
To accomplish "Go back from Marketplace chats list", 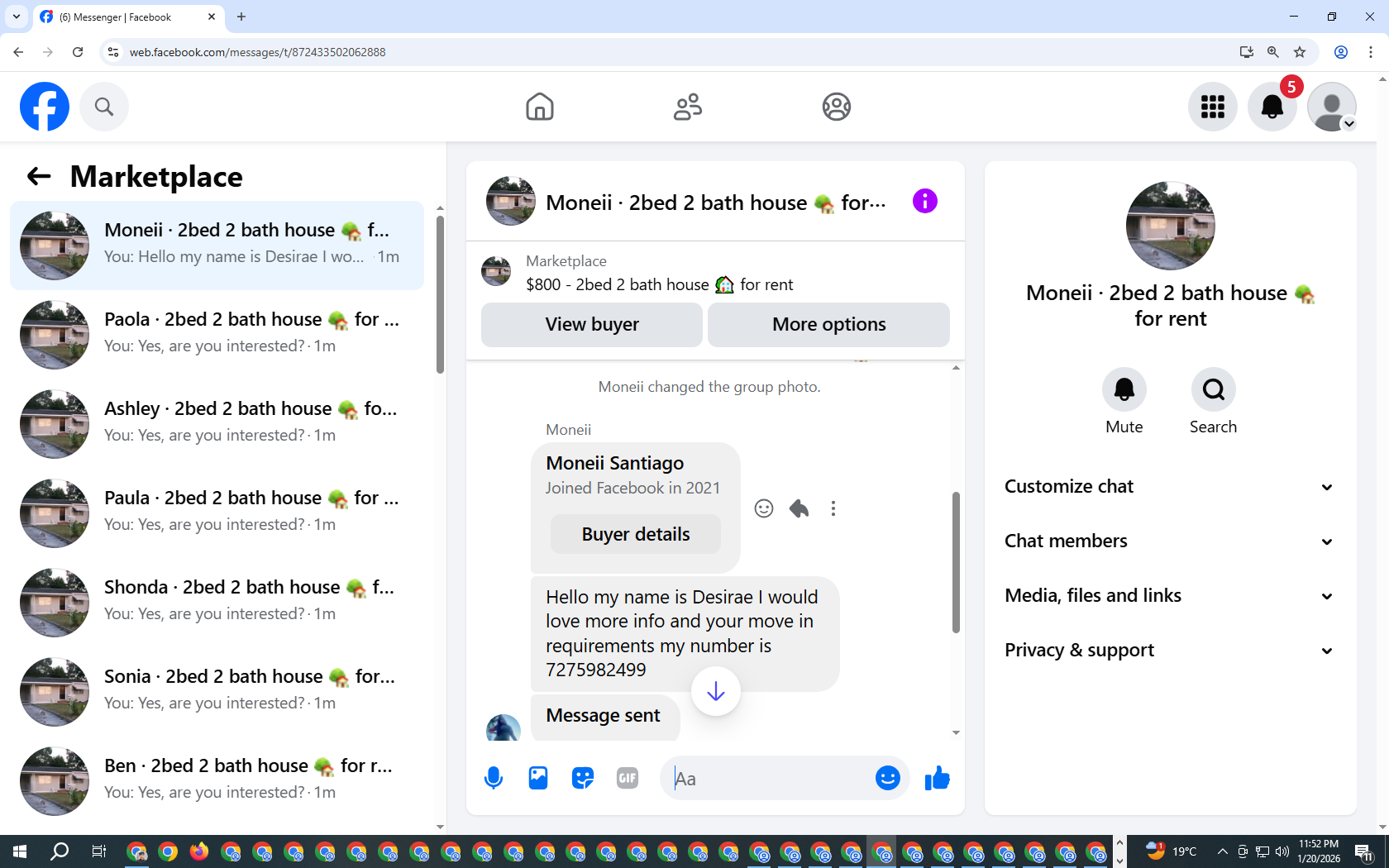I will (x=39, y=176).
